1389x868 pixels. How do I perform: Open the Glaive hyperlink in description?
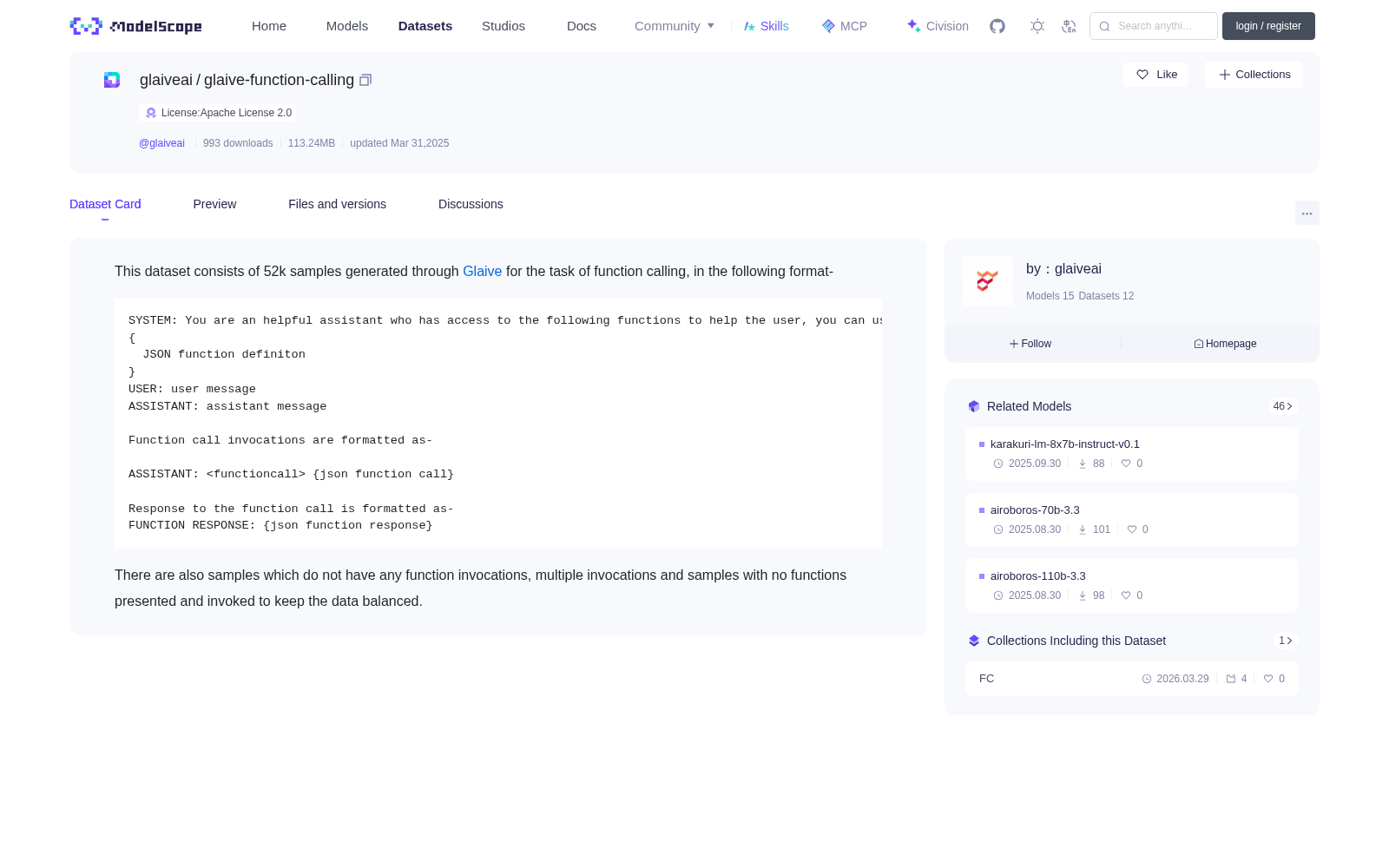(482, 272)
